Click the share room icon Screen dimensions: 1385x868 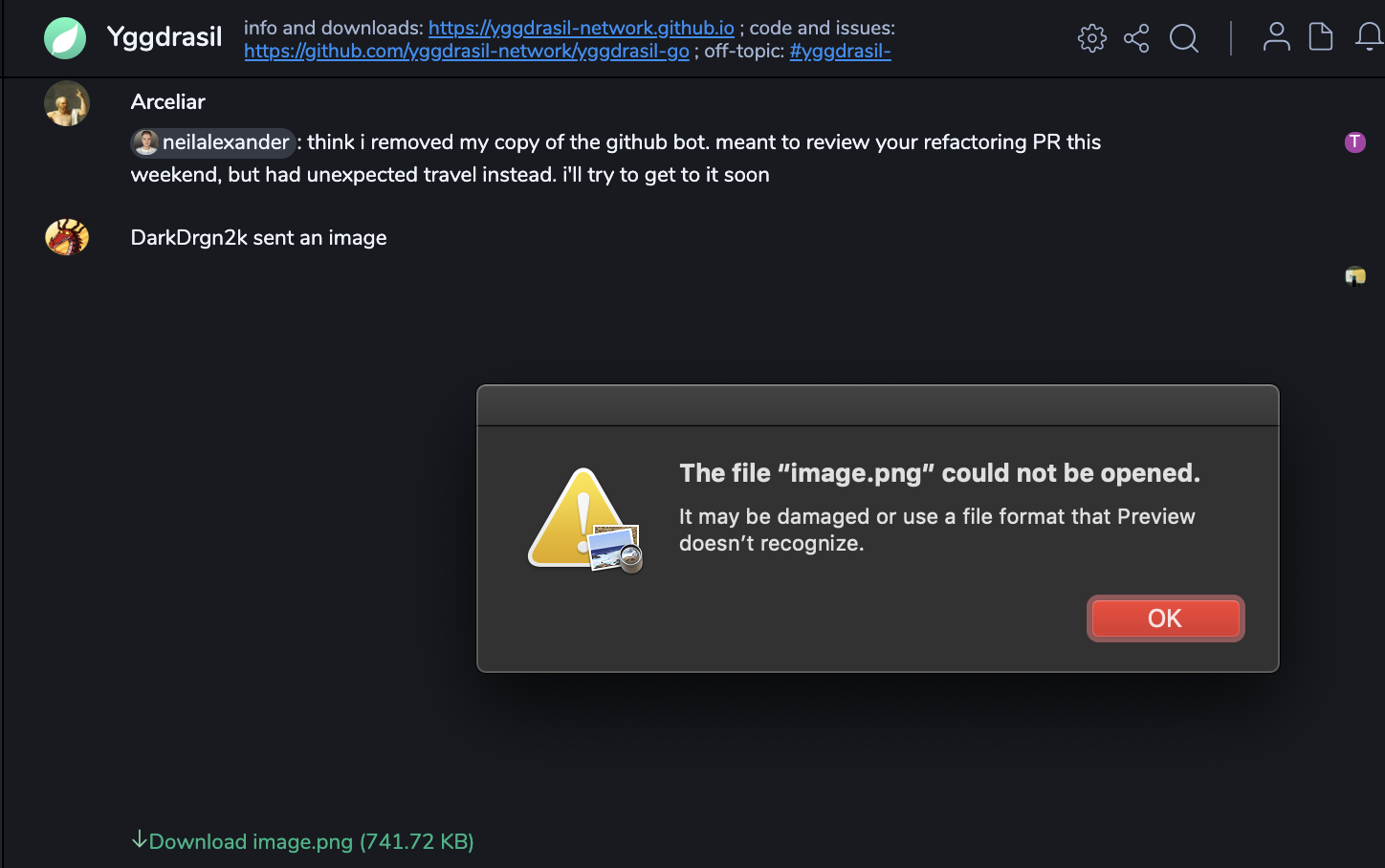click(x=1136, y=38)
